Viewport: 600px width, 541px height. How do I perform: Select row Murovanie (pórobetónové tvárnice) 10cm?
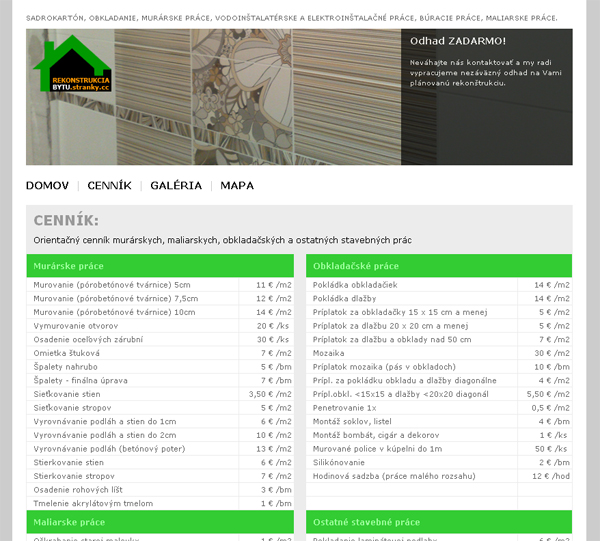coord(160,312)
